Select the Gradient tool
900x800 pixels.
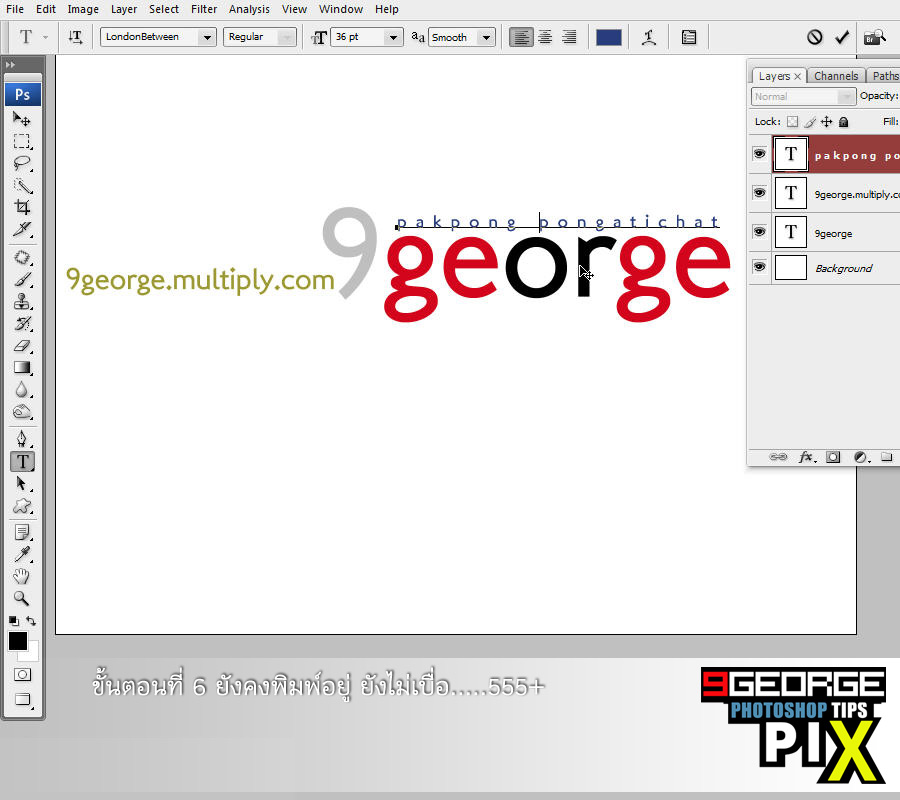coord(22,367)
